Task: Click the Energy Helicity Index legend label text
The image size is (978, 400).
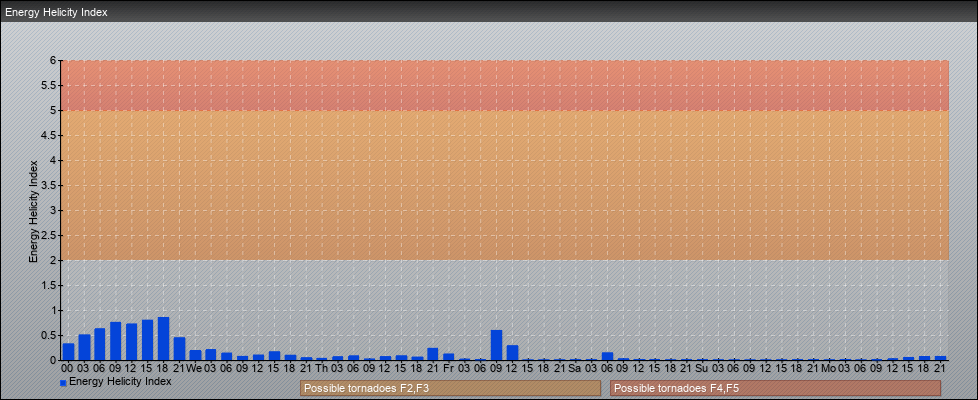Action: [x=120, y=381]
